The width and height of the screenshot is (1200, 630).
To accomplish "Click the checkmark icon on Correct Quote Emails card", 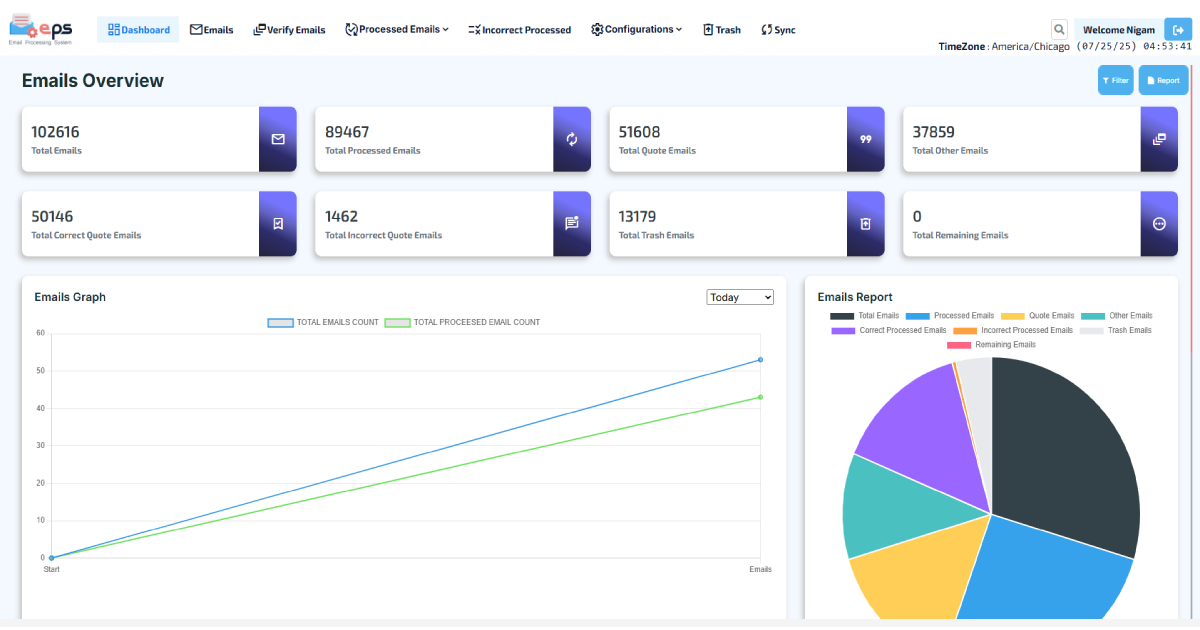I will coord(278,224).
